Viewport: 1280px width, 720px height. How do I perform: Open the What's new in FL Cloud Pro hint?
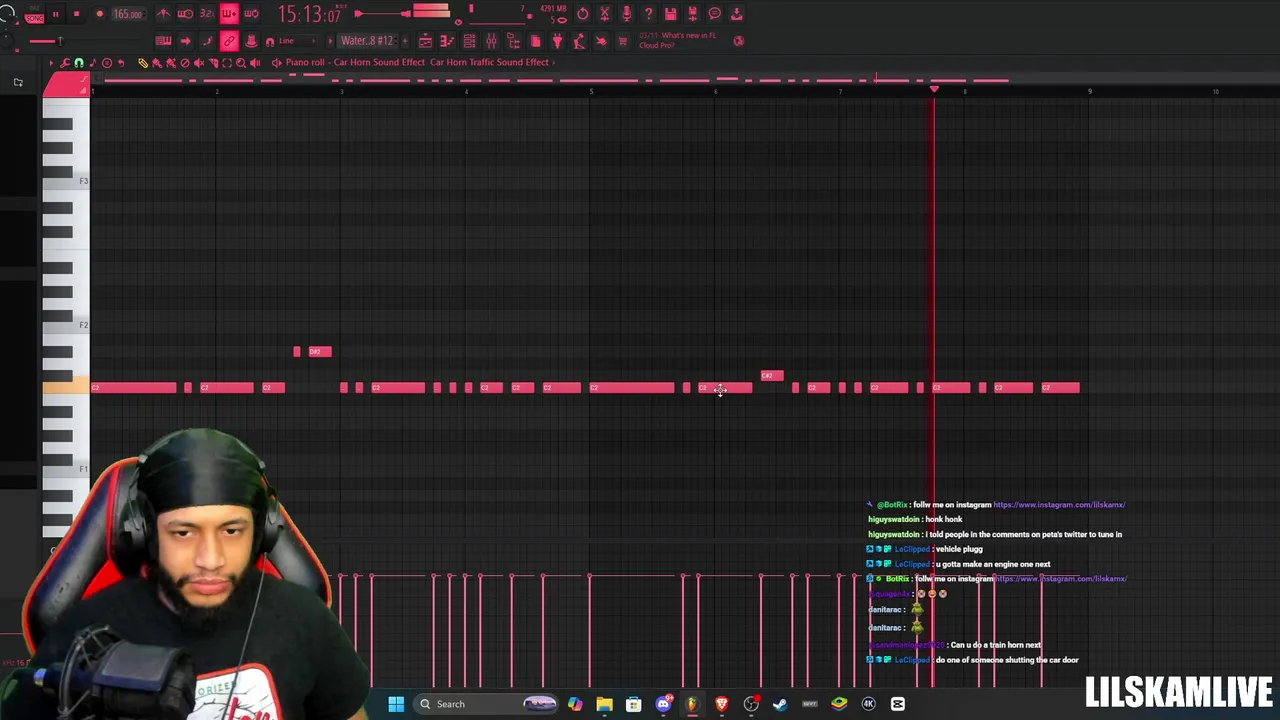tap(678, 40)
